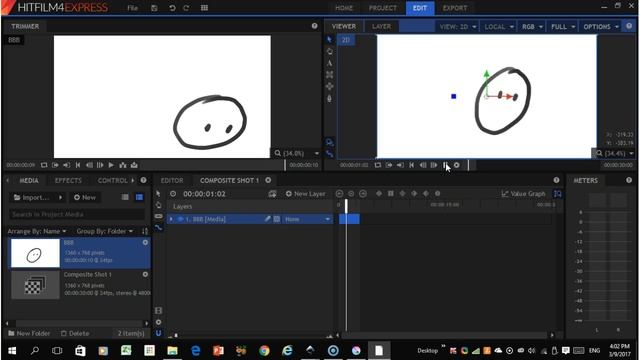
Task: Select the Mask tool in Viewer toolbar
Action: pyautogui.click(x=329, y=75)
